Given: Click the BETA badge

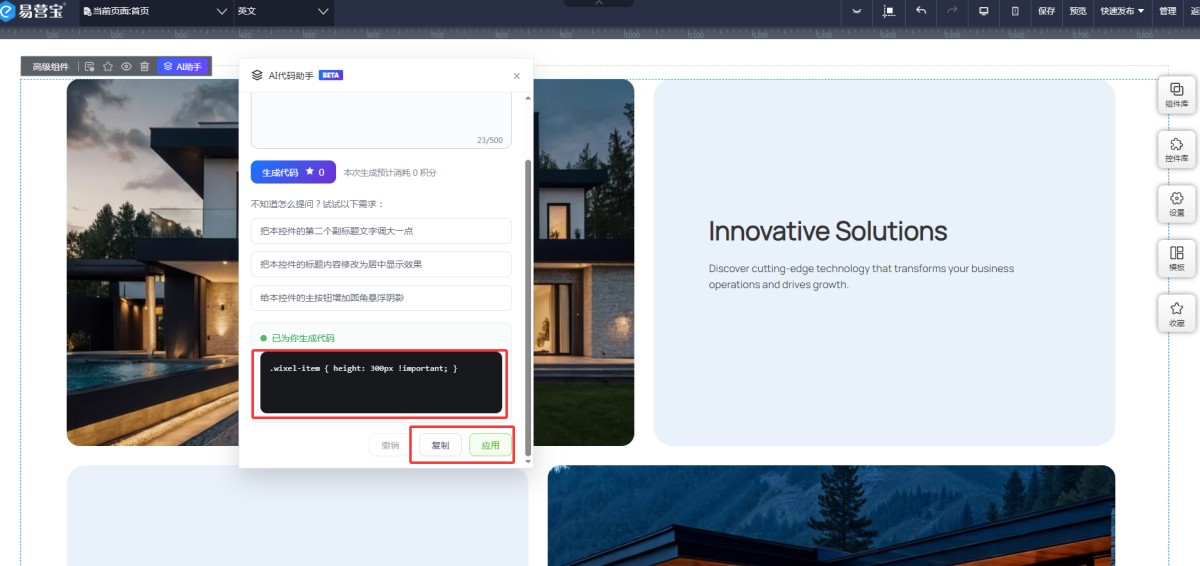Looking at the screenshot, I should 331,75.
